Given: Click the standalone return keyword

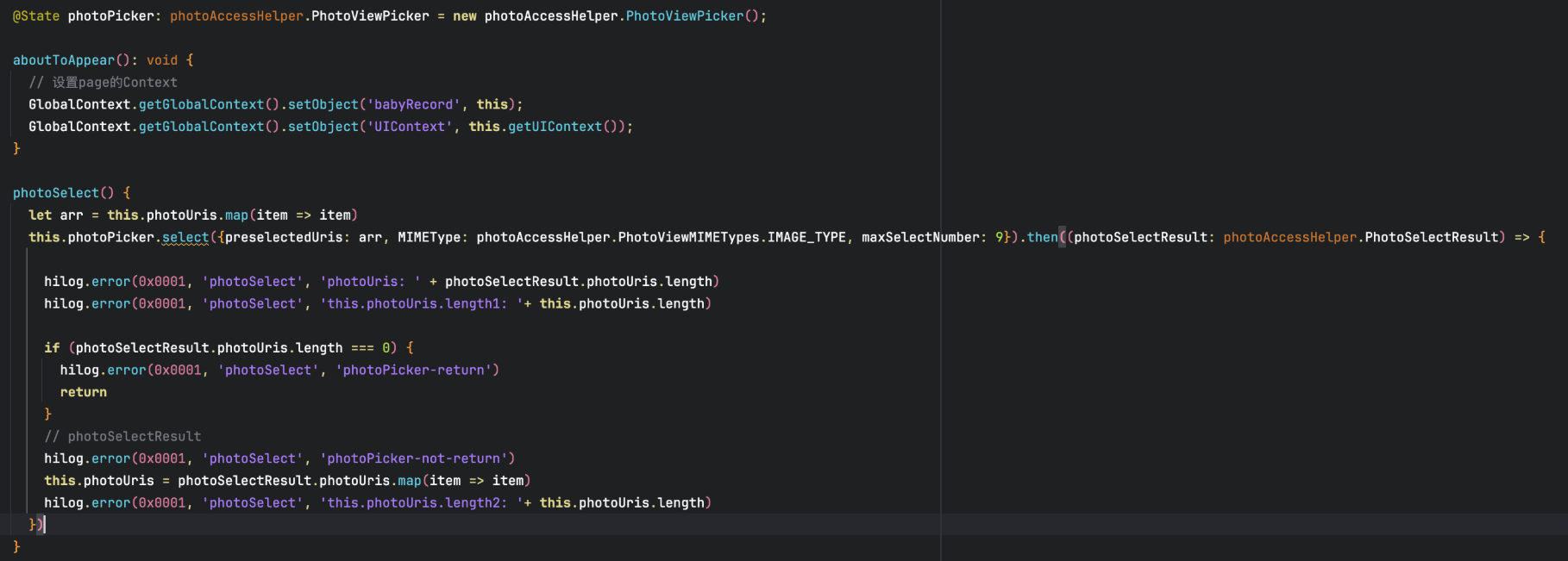Looking at the screenshot, I should point(84,392).
